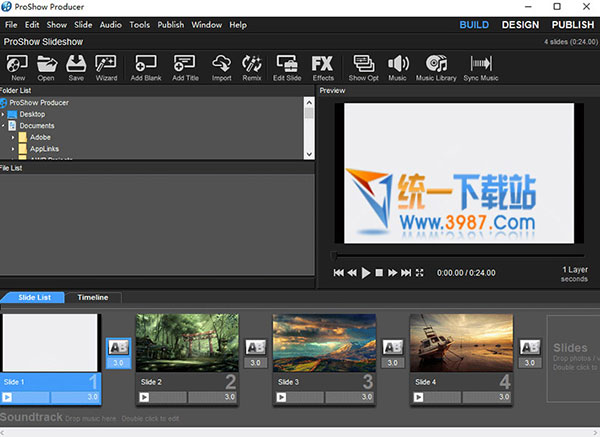Open the Publish menu

tap(171, 25)
